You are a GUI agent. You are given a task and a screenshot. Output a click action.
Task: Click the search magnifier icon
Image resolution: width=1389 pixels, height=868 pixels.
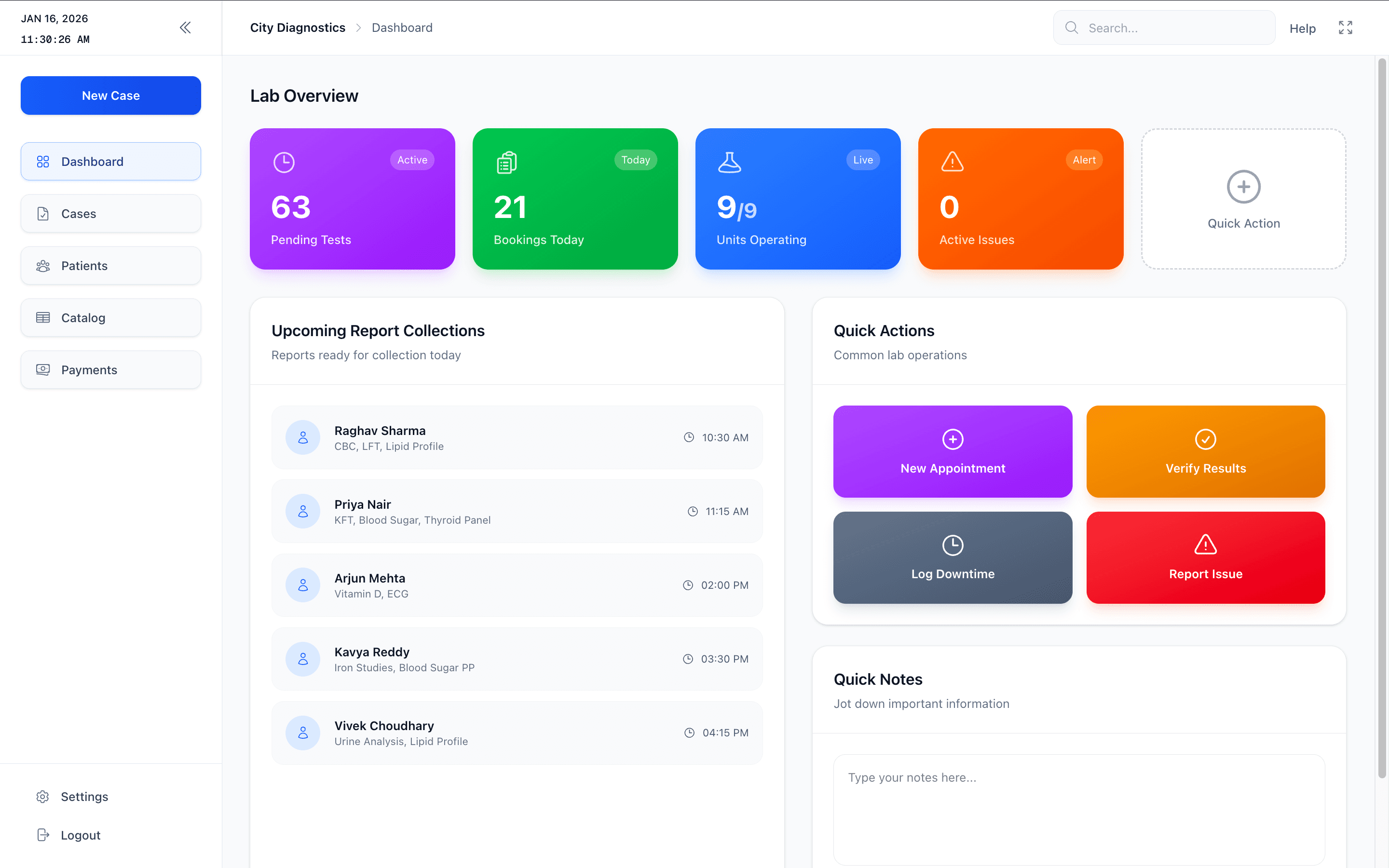[x=1071, y=27]
